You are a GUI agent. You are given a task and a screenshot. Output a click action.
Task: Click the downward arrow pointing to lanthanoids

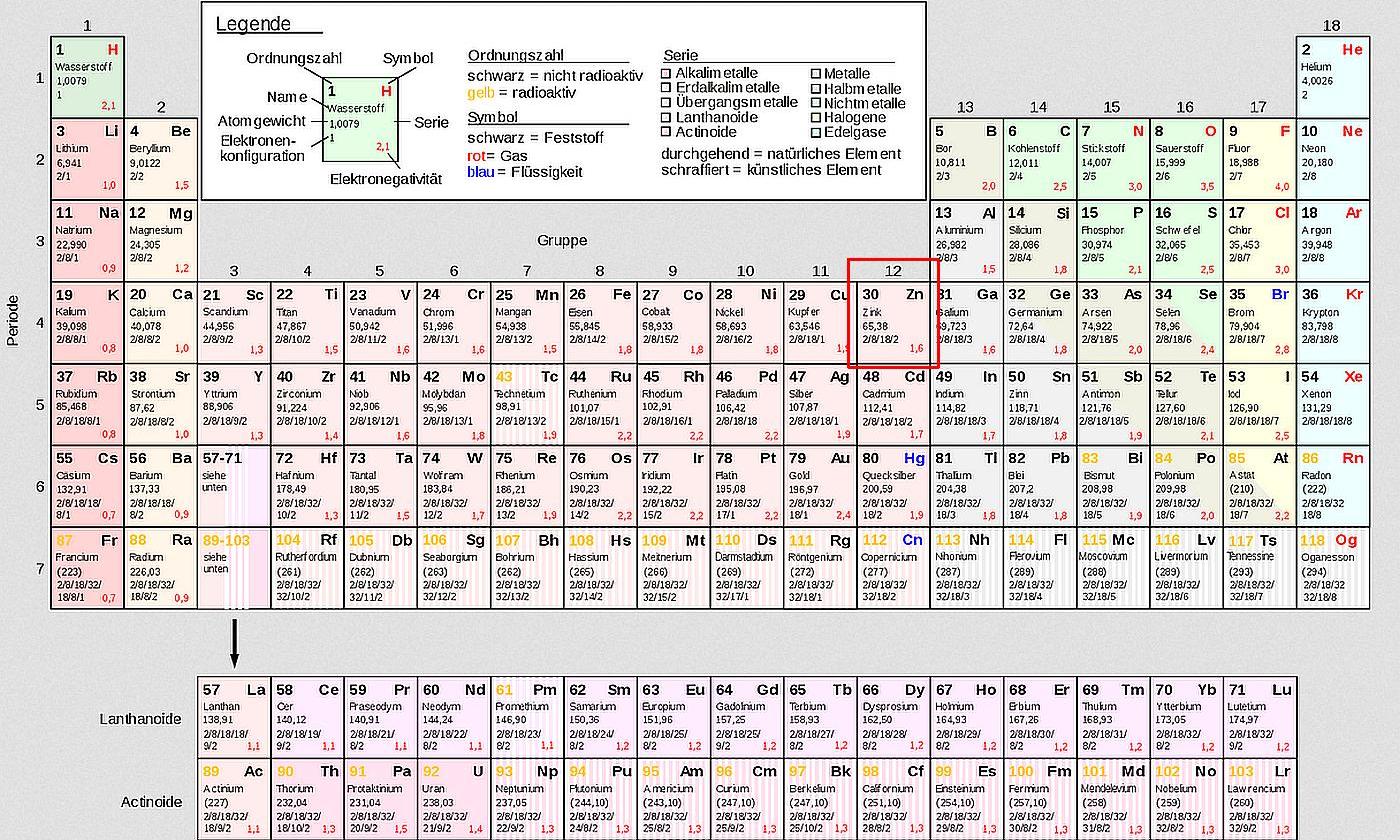point(234,643)
